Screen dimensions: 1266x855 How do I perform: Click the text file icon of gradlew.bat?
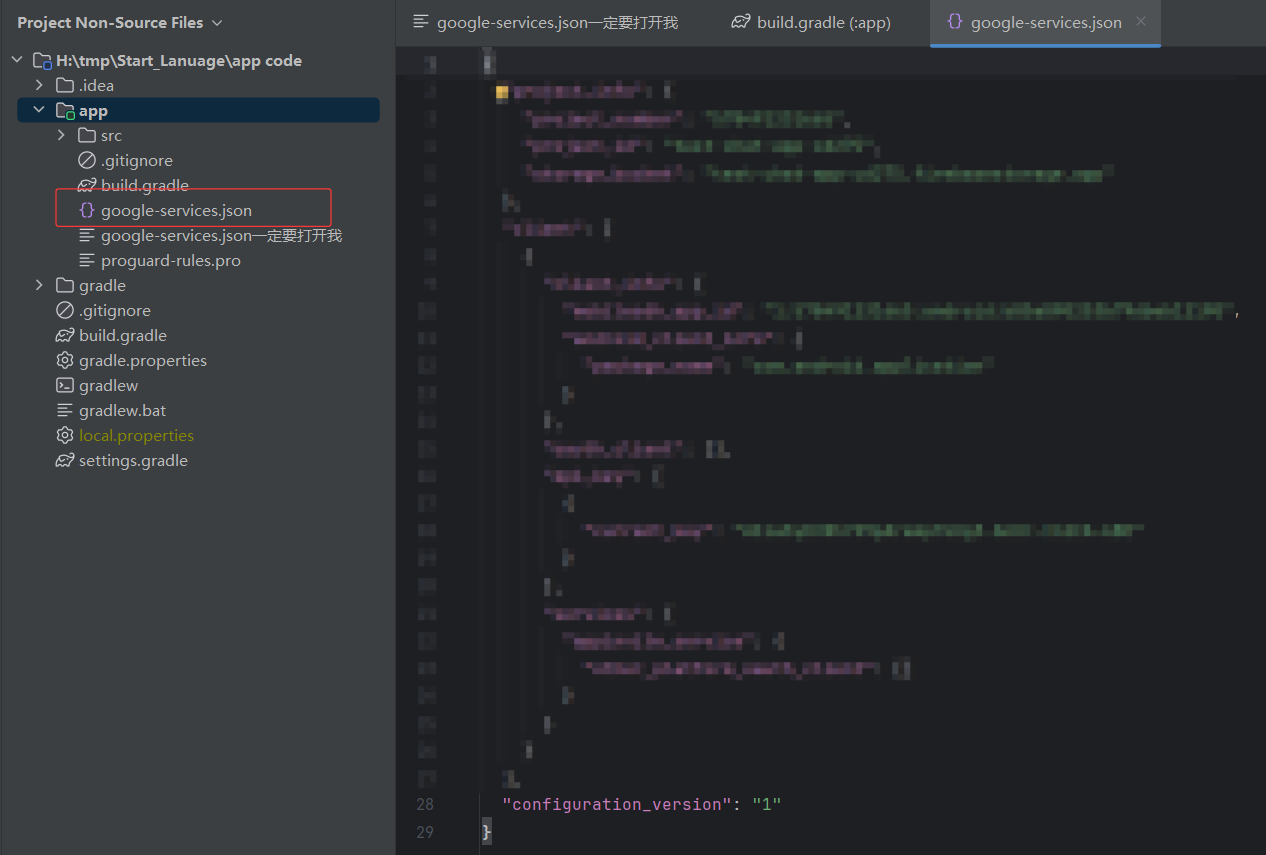point(65,410)
